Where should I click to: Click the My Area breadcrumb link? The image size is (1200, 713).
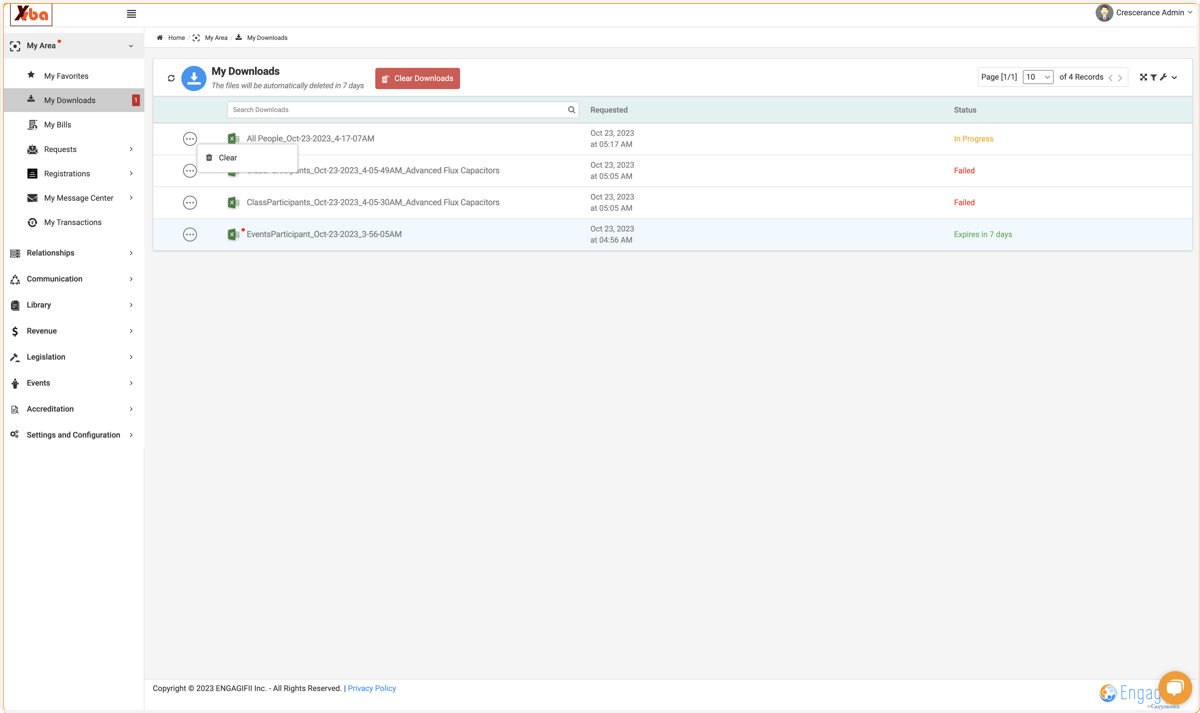[x=216, y=38]
